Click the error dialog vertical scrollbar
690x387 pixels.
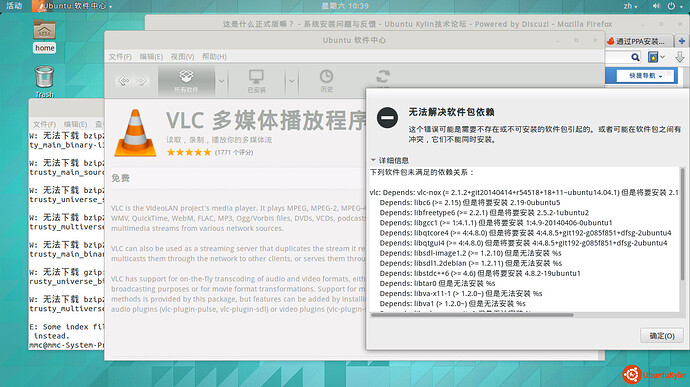[683, 225]
